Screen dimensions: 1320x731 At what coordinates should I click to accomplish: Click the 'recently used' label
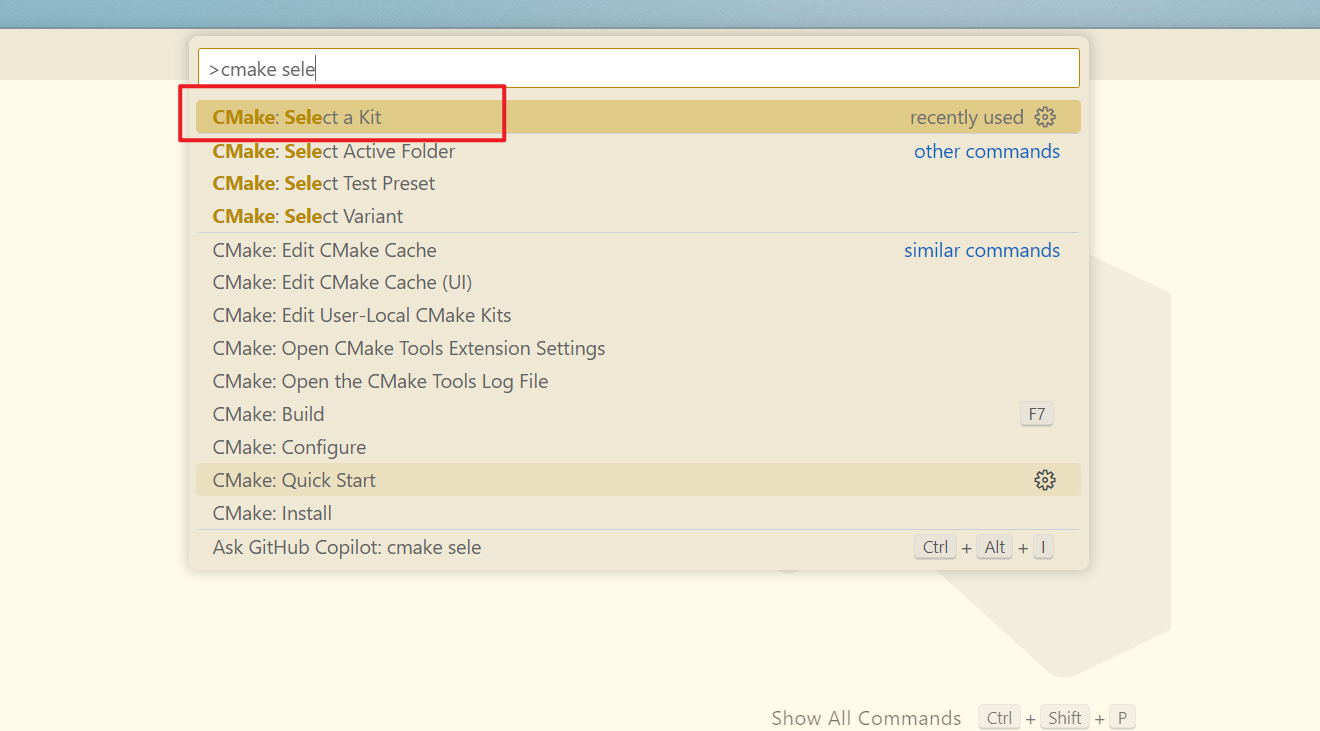pos(966,117)
